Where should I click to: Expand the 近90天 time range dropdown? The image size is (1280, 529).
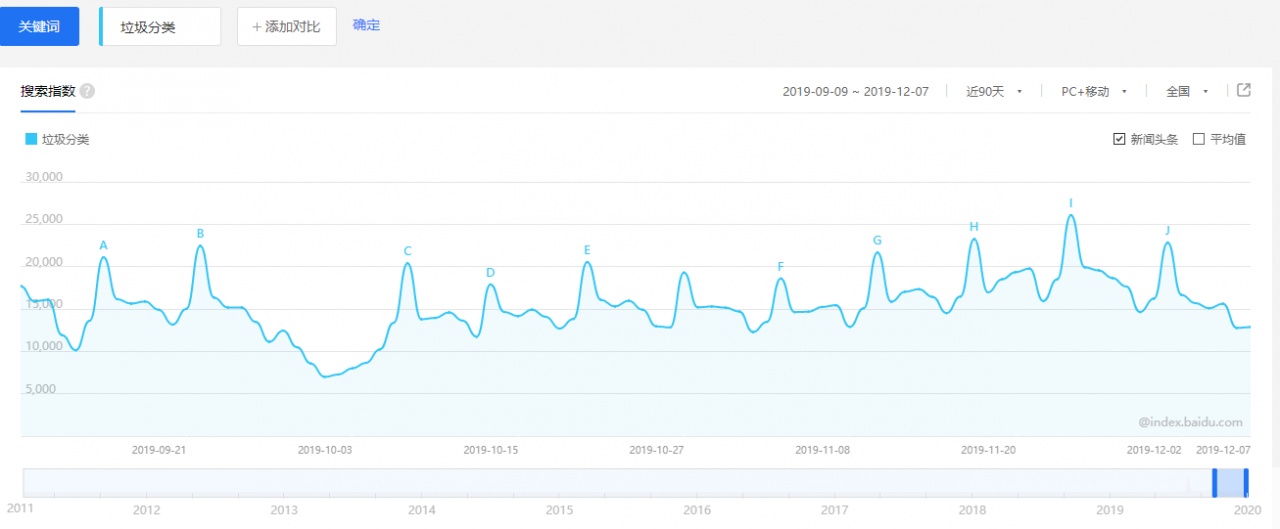(x=994, y=91)
